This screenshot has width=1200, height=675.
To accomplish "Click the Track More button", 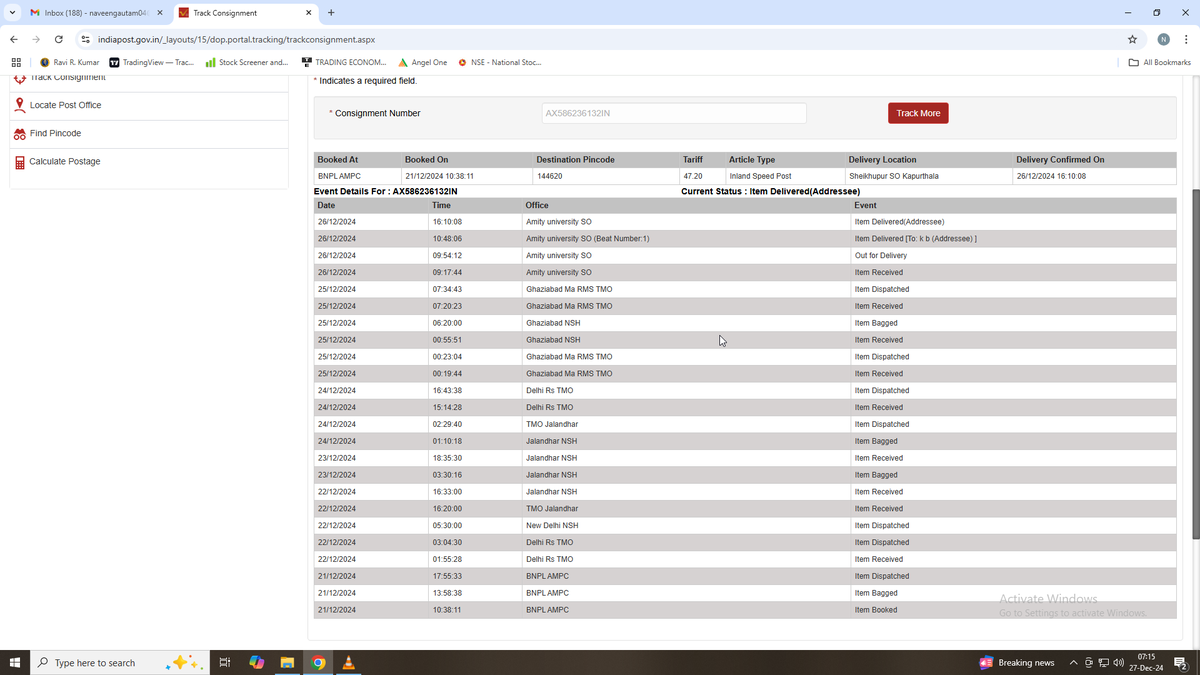I will (x=918, y=113).
